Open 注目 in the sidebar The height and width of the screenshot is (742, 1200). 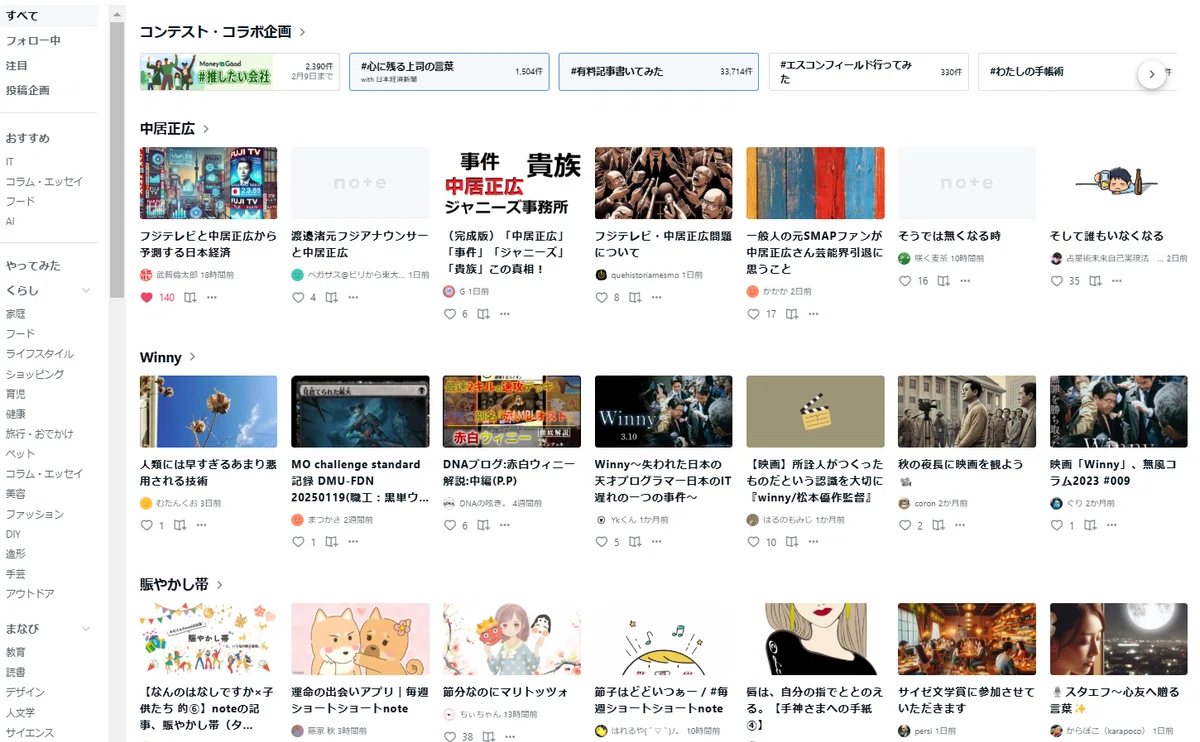[x=16, y=66]
